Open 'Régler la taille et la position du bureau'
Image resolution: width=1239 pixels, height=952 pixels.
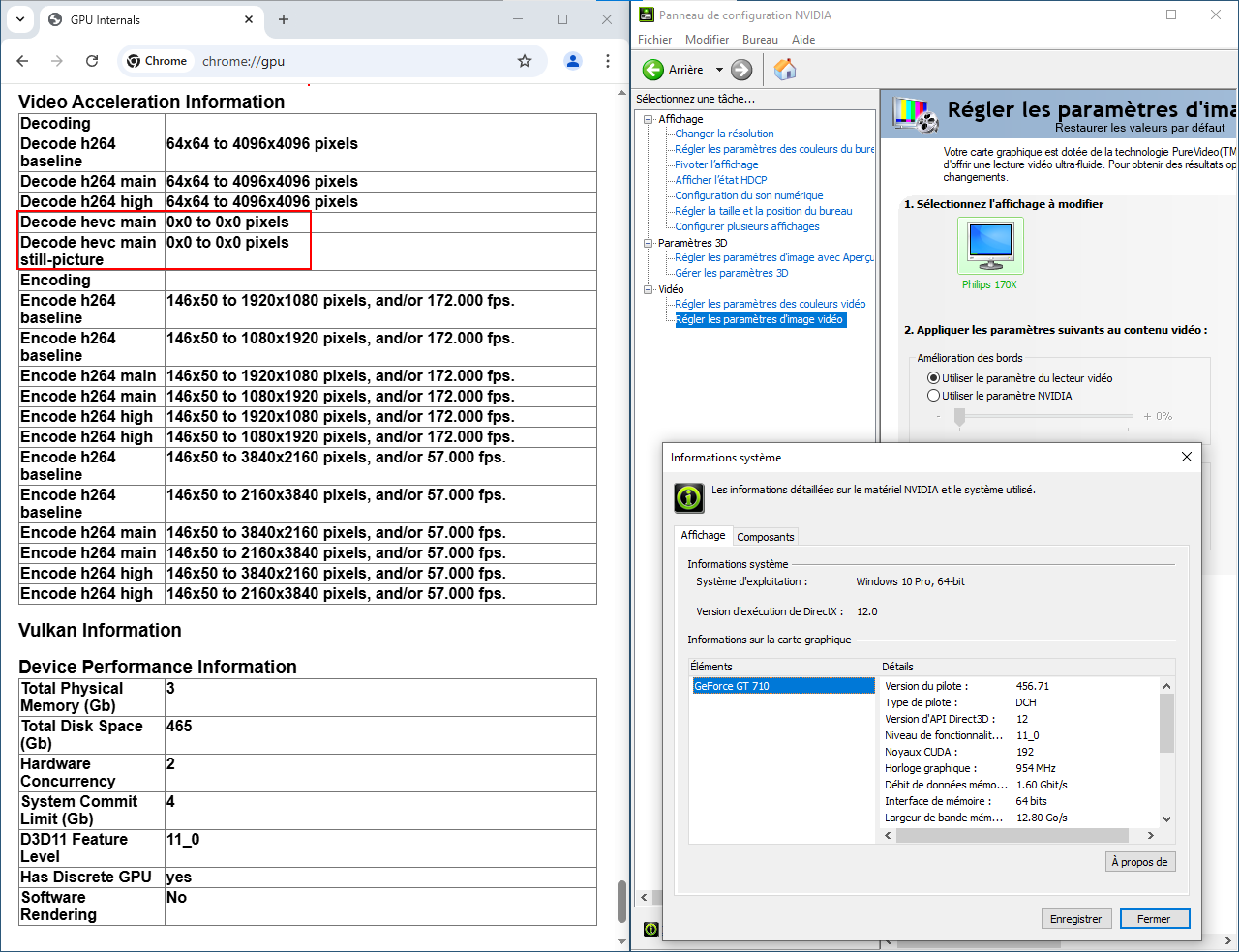point(764,211)
